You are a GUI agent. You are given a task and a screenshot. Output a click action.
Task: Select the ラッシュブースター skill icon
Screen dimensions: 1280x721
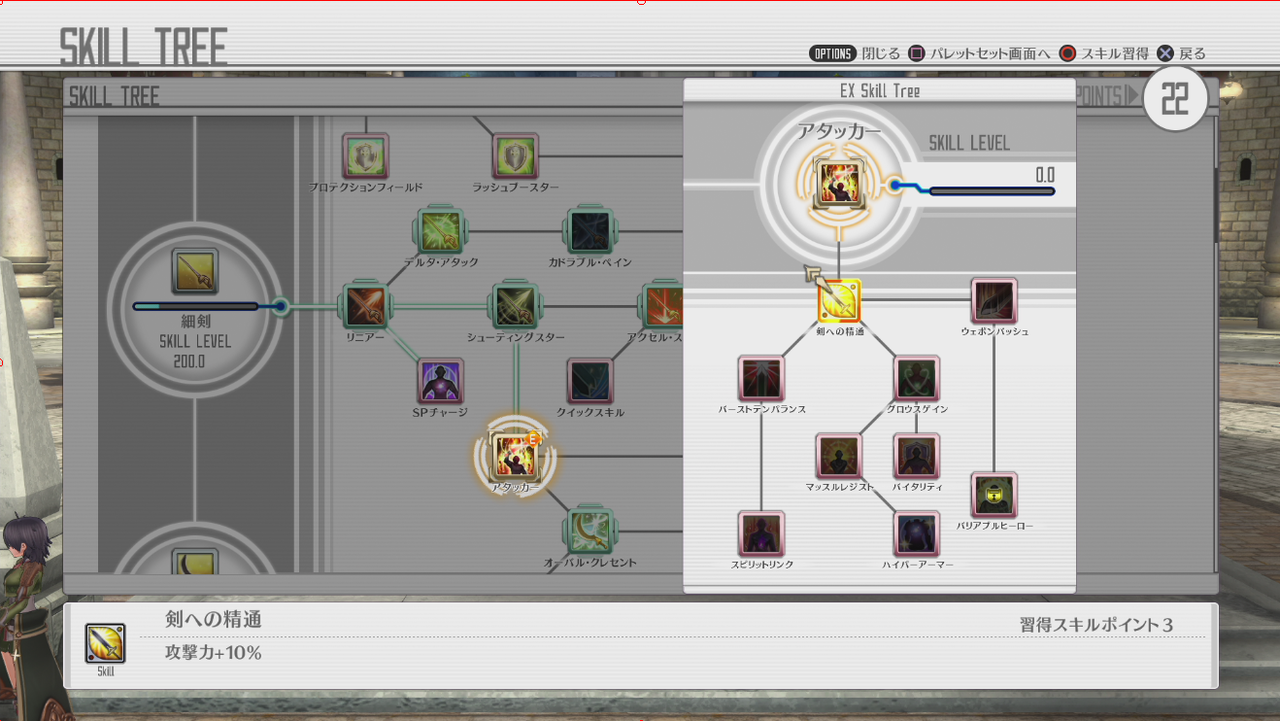pyautogui.click(x=515, y=157)
